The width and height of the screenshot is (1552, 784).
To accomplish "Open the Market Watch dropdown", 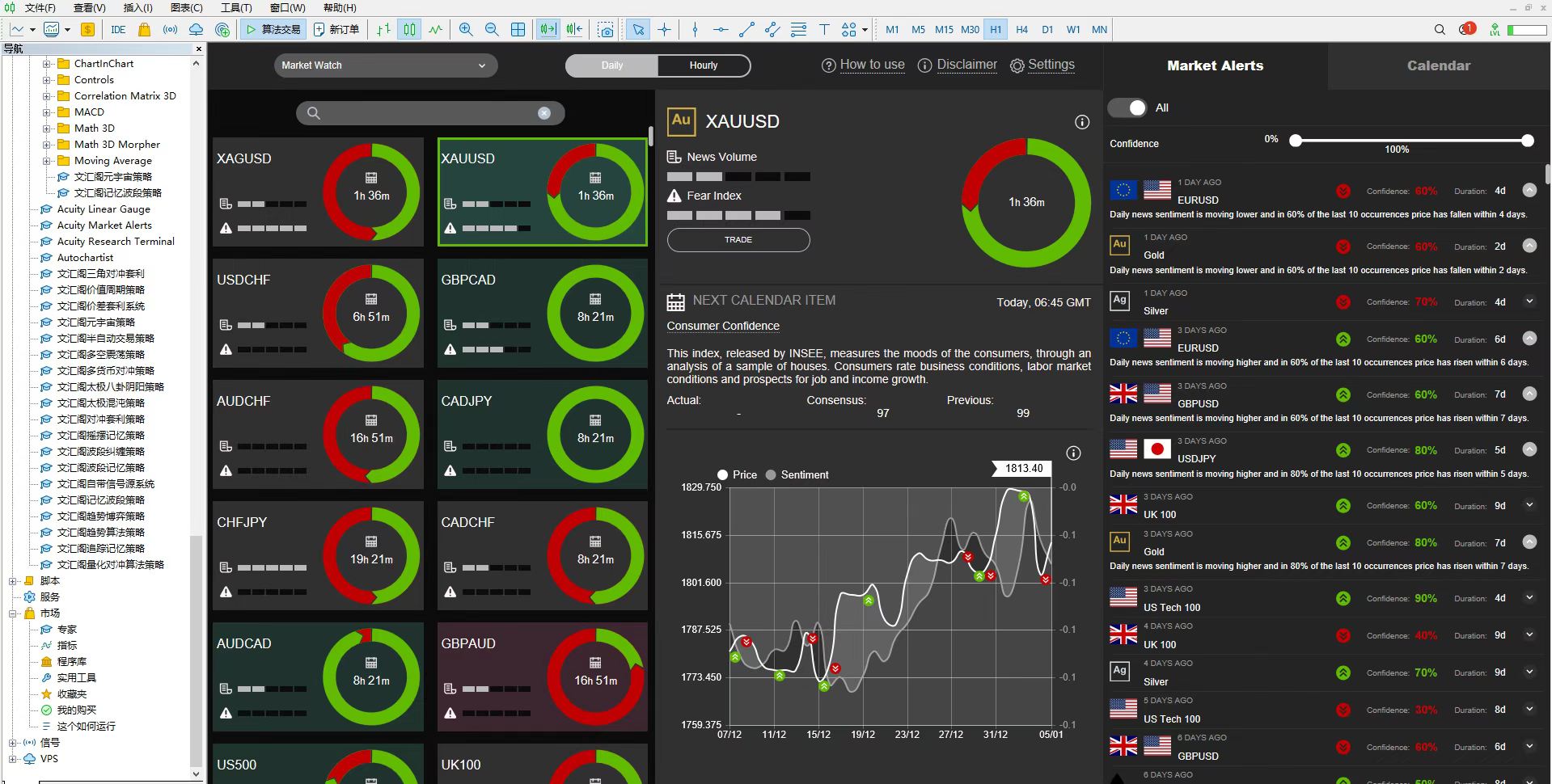I will pos(384,65).
